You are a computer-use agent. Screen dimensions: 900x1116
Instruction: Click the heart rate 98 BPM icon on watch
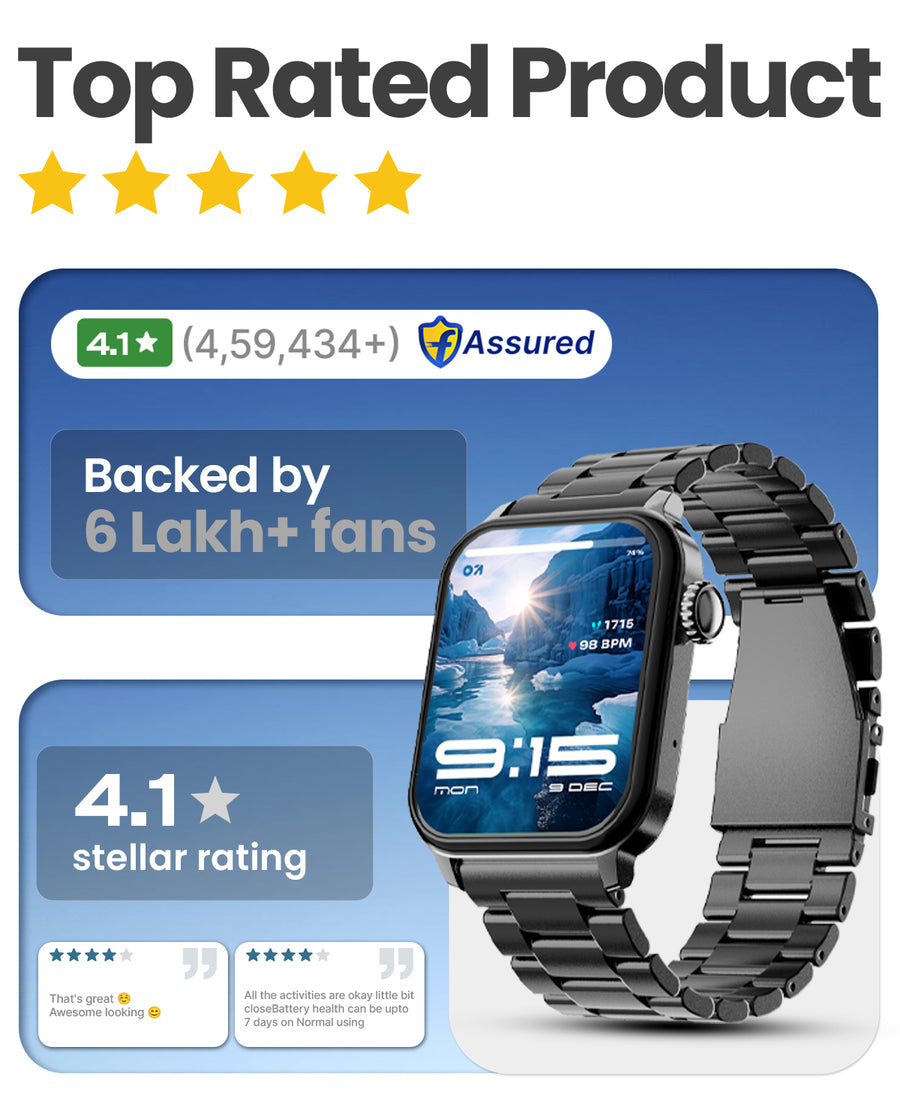tap(572, 646)
